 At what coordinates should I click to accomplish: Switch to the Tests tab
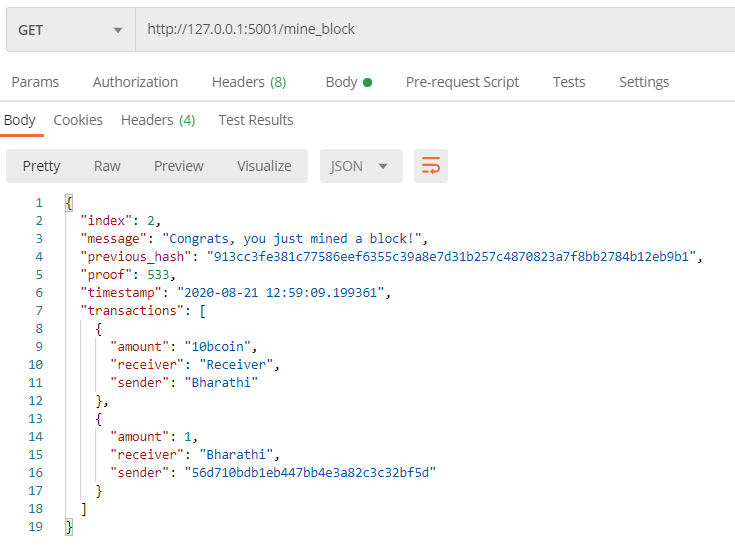coord(569,82)
